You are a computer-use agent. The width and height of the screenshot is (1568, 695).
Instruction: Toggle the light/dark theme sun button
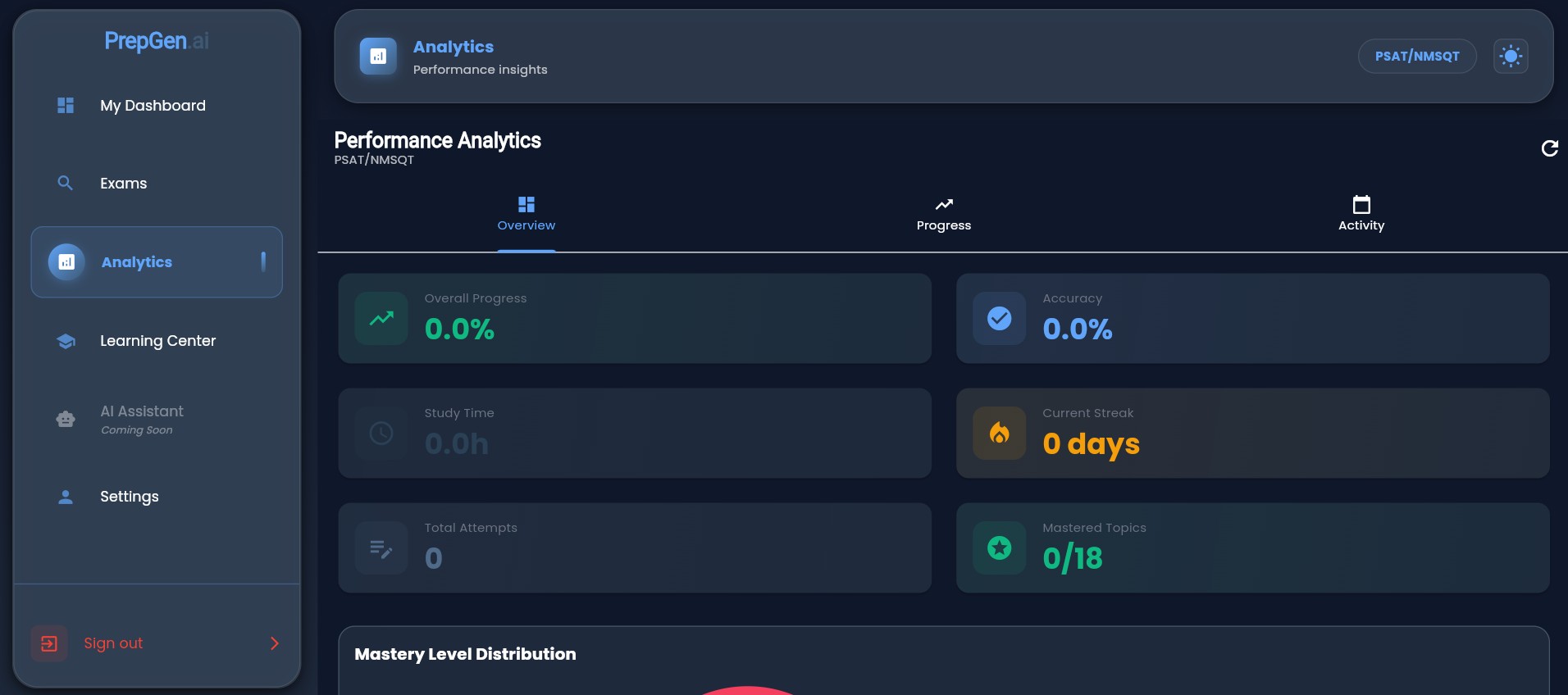[x=1510, y=57]
